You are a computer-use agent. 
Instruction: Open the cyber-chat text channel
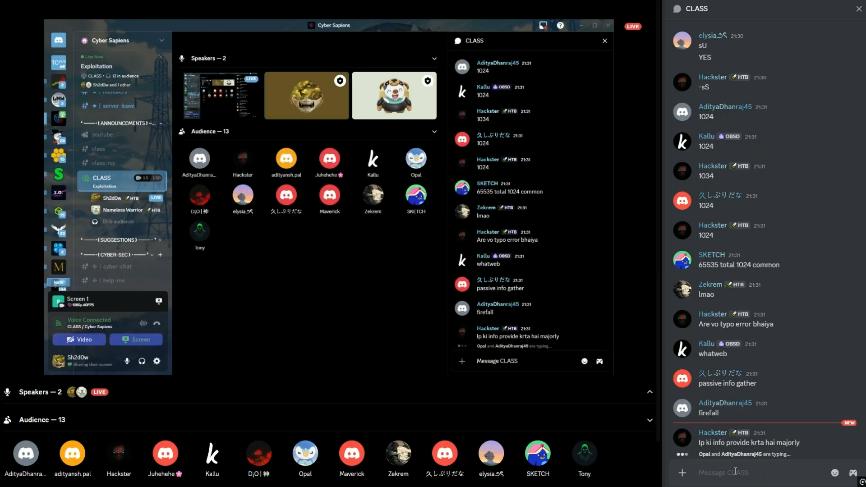point(117,267)
